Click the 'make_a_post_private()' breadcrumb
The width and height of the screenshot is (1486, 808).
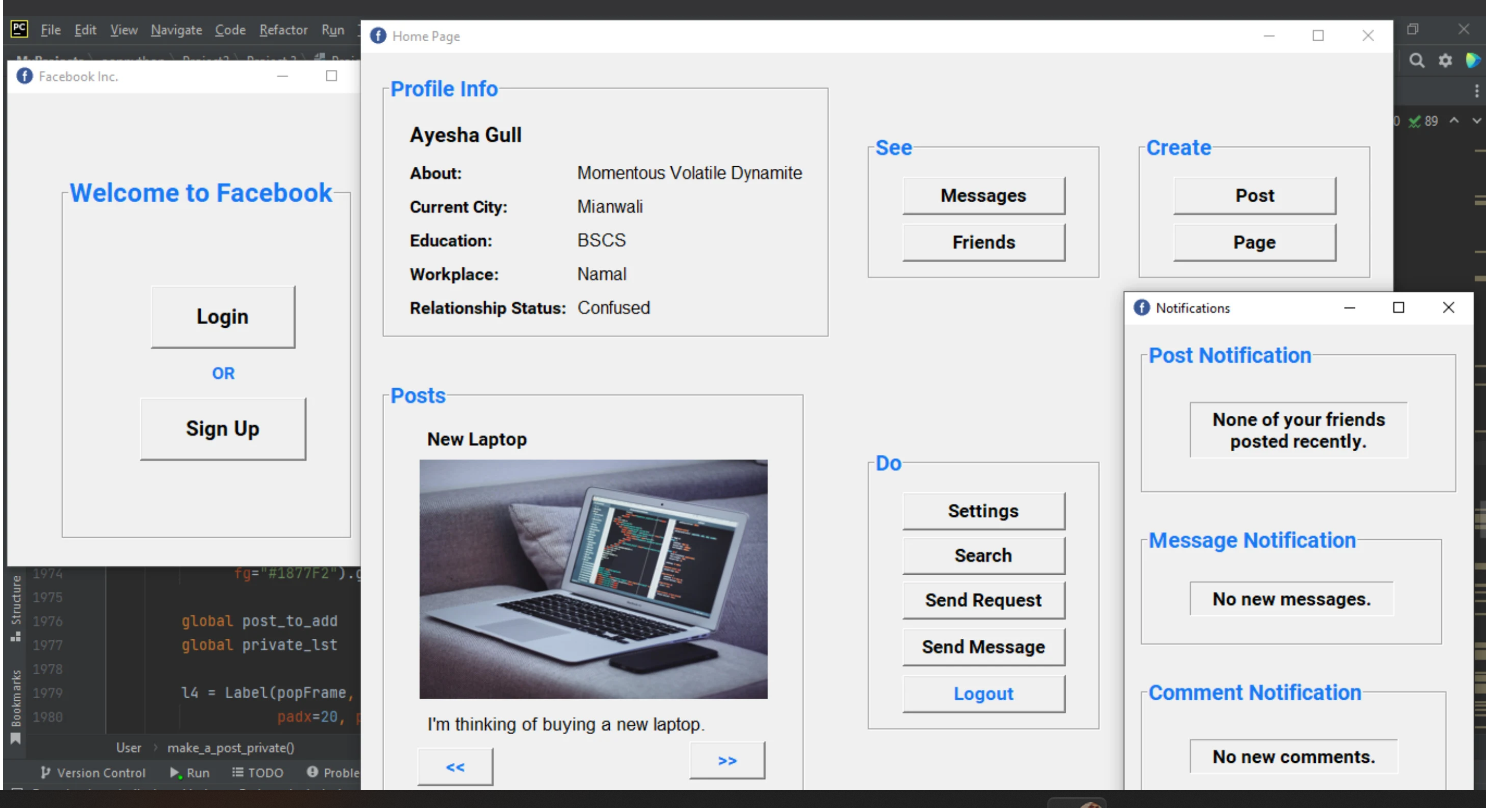[x=231, y=747]
